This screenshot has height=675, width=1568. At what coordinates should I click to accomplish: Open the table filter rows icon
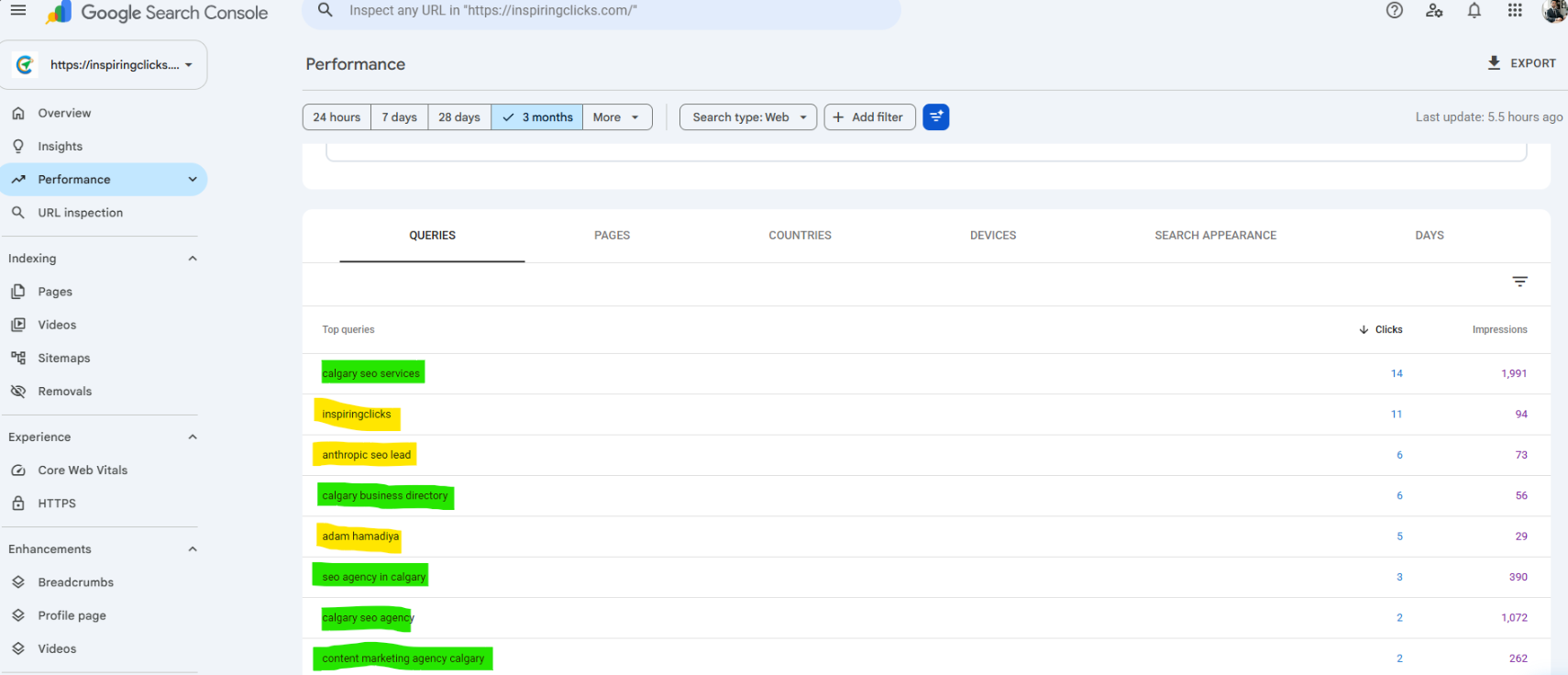(x=1519, y=282)
